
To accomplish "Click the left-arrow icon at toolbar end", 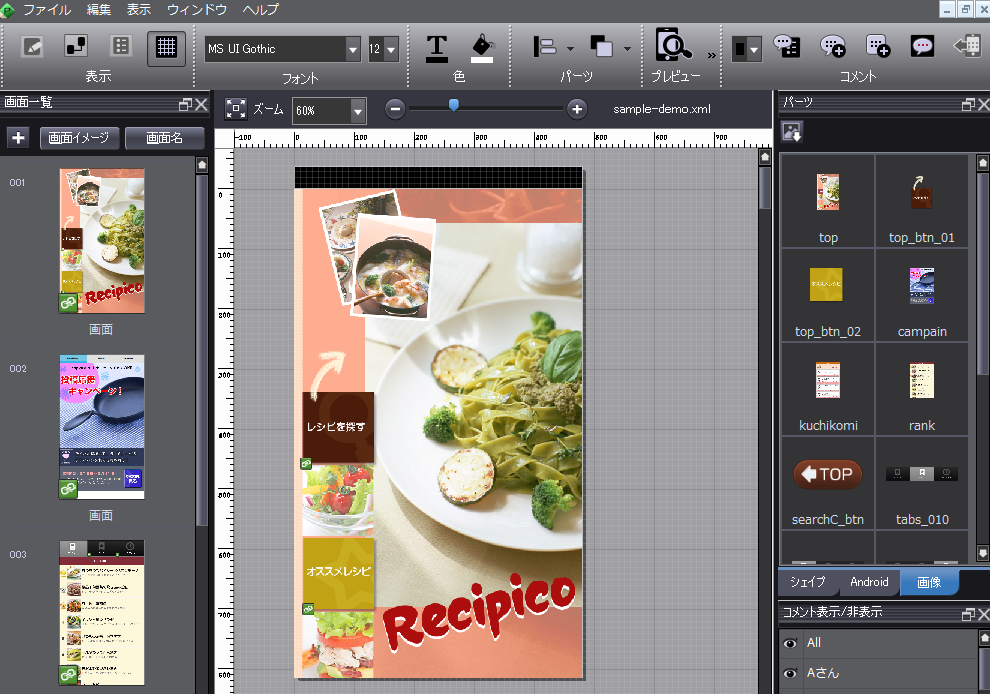I will 967,46.
